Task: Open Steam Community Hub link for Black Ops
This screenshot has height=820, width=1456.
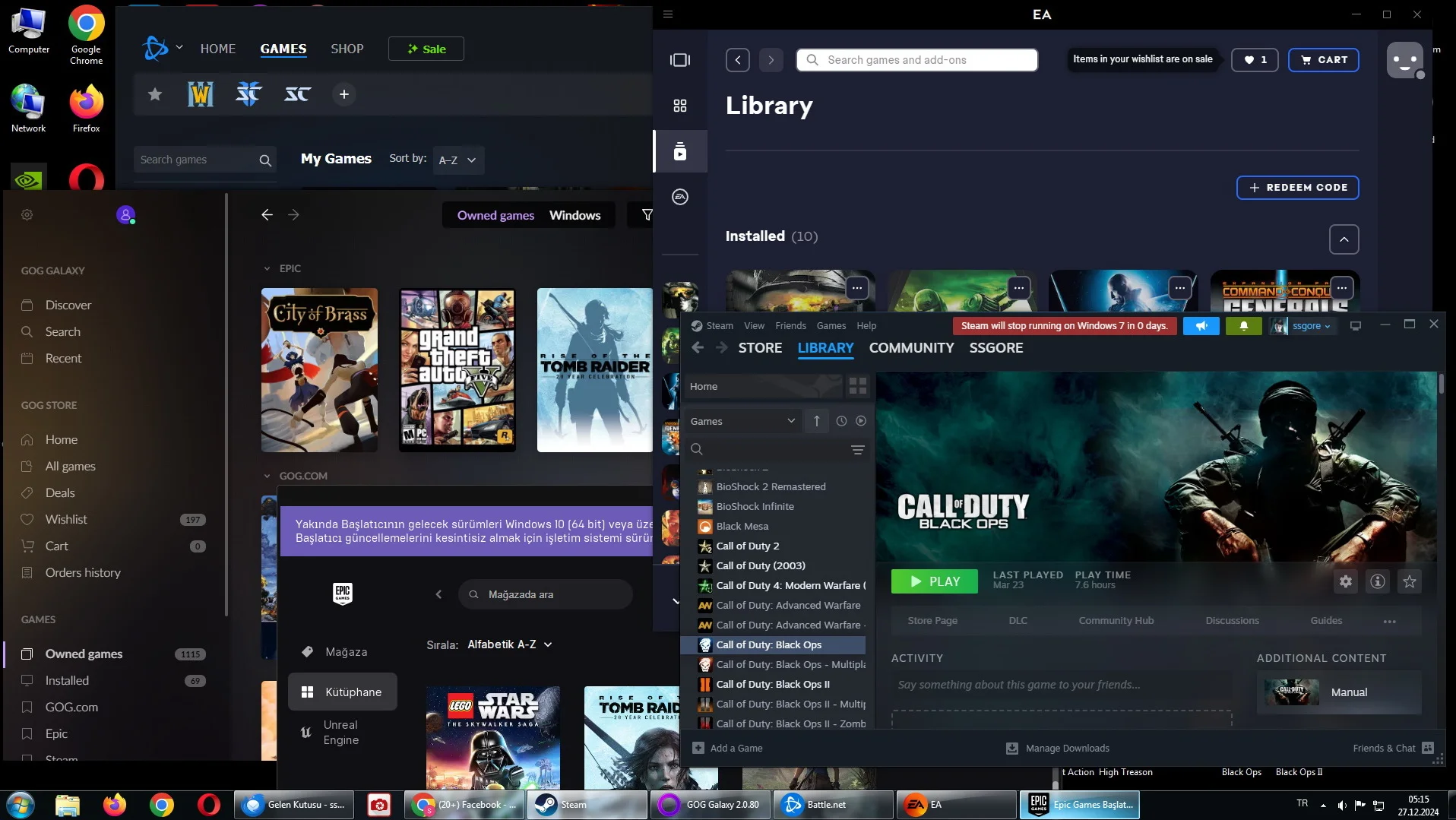Action: pyautogui.click(x=1116, y=621)
